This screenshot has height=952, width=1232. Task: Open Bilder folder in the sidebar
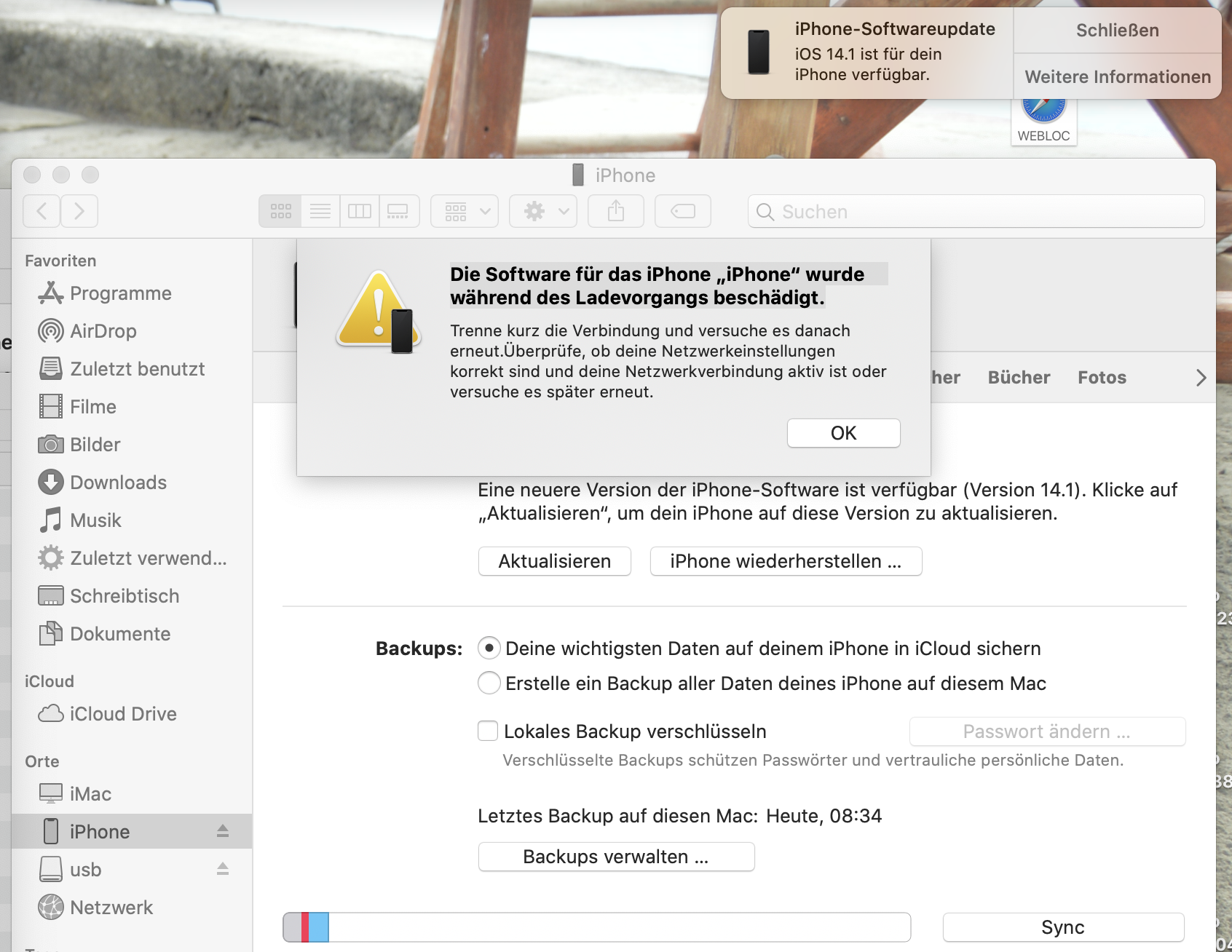(132, 445)
